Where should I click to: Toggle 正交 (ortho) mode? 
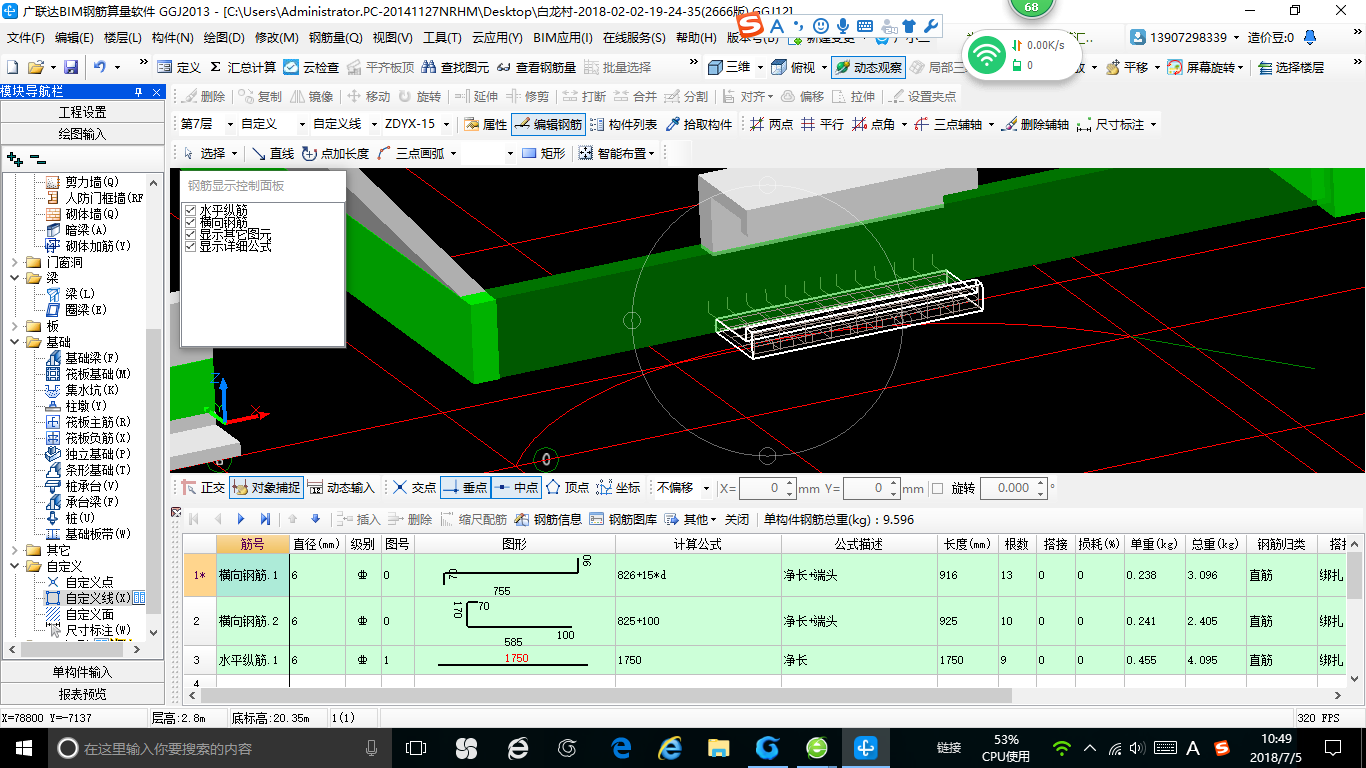point(204,488)
